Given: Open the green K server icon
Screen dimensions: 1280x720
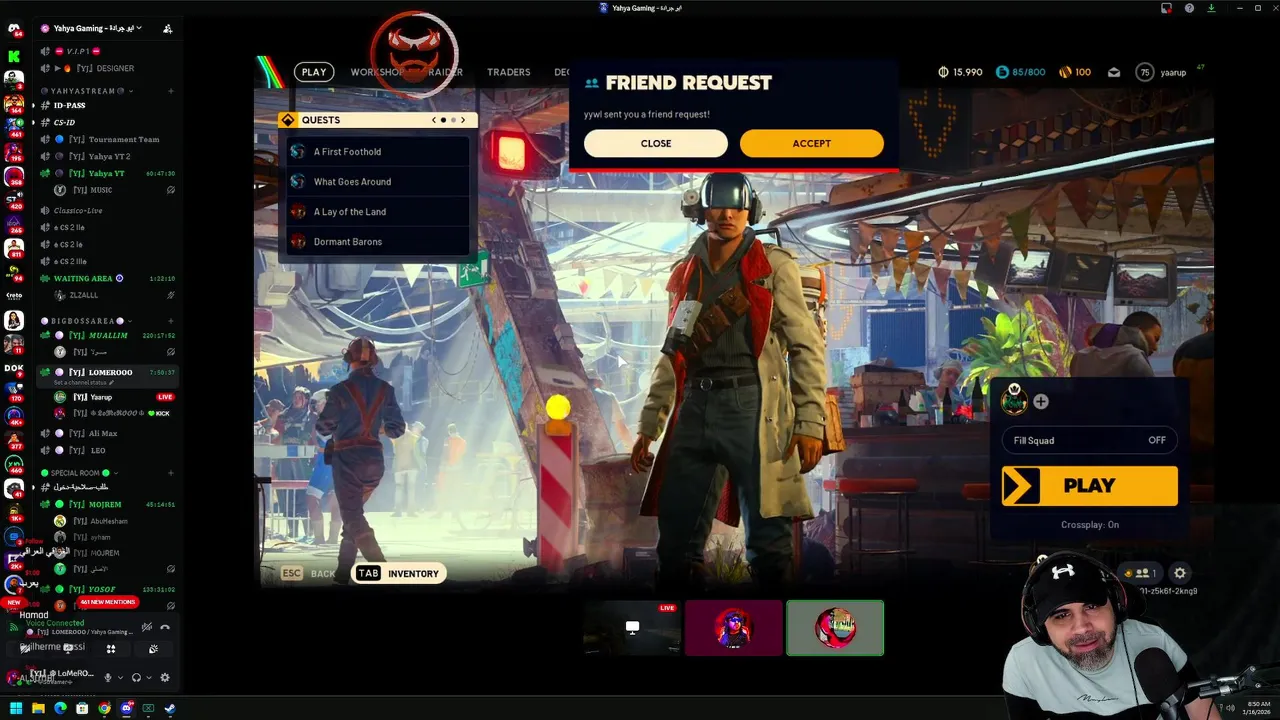Looking at the screenshot, I should point(14,57).
